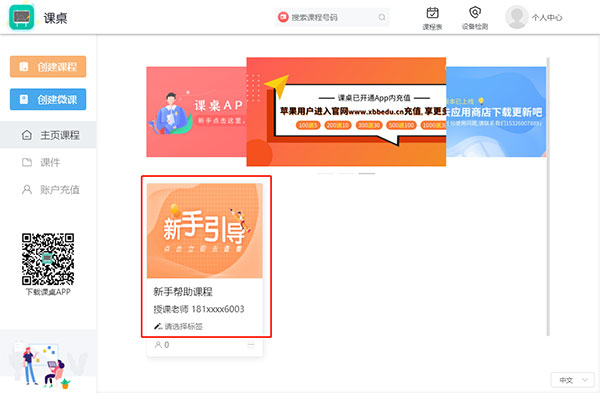Screen dimensions: 600x393
Task: Click the pink 课桌APP banner
Action: (196, 112)
